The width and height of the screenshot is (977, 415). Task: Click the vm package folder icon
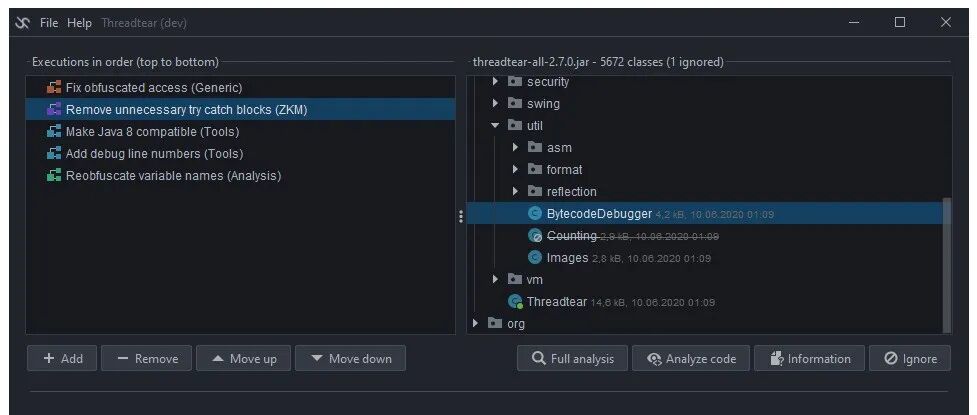(514, 279)
